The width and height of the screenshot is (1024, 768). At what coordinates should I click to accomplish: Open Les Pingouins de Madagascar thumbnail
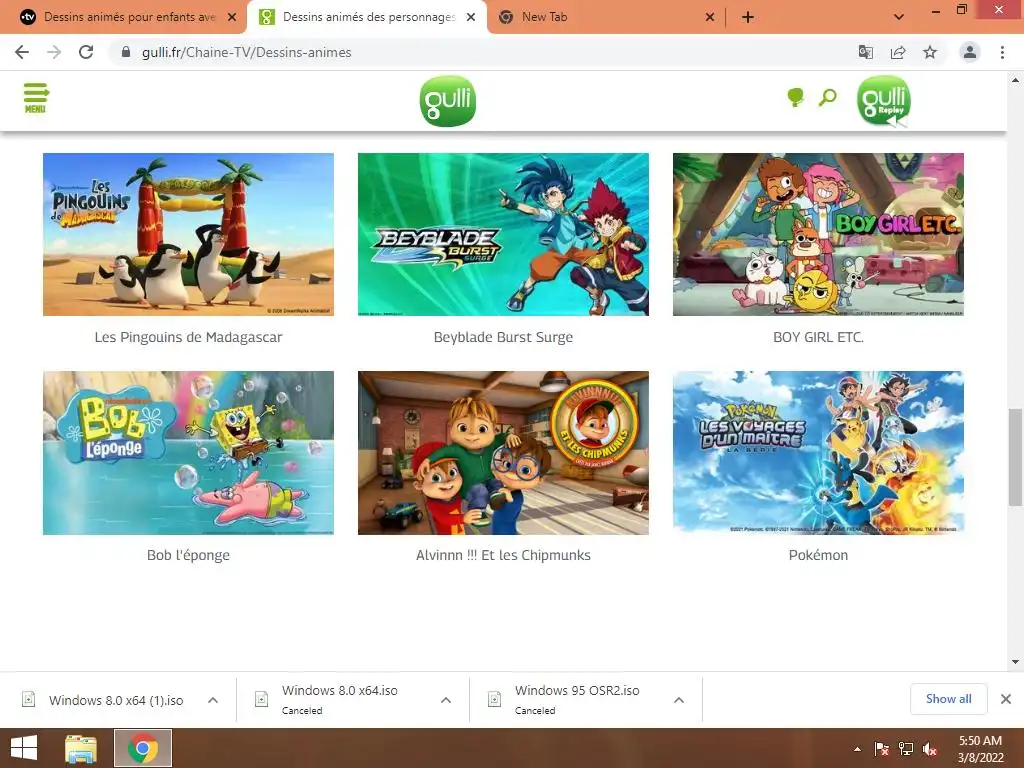coord(188,234)
